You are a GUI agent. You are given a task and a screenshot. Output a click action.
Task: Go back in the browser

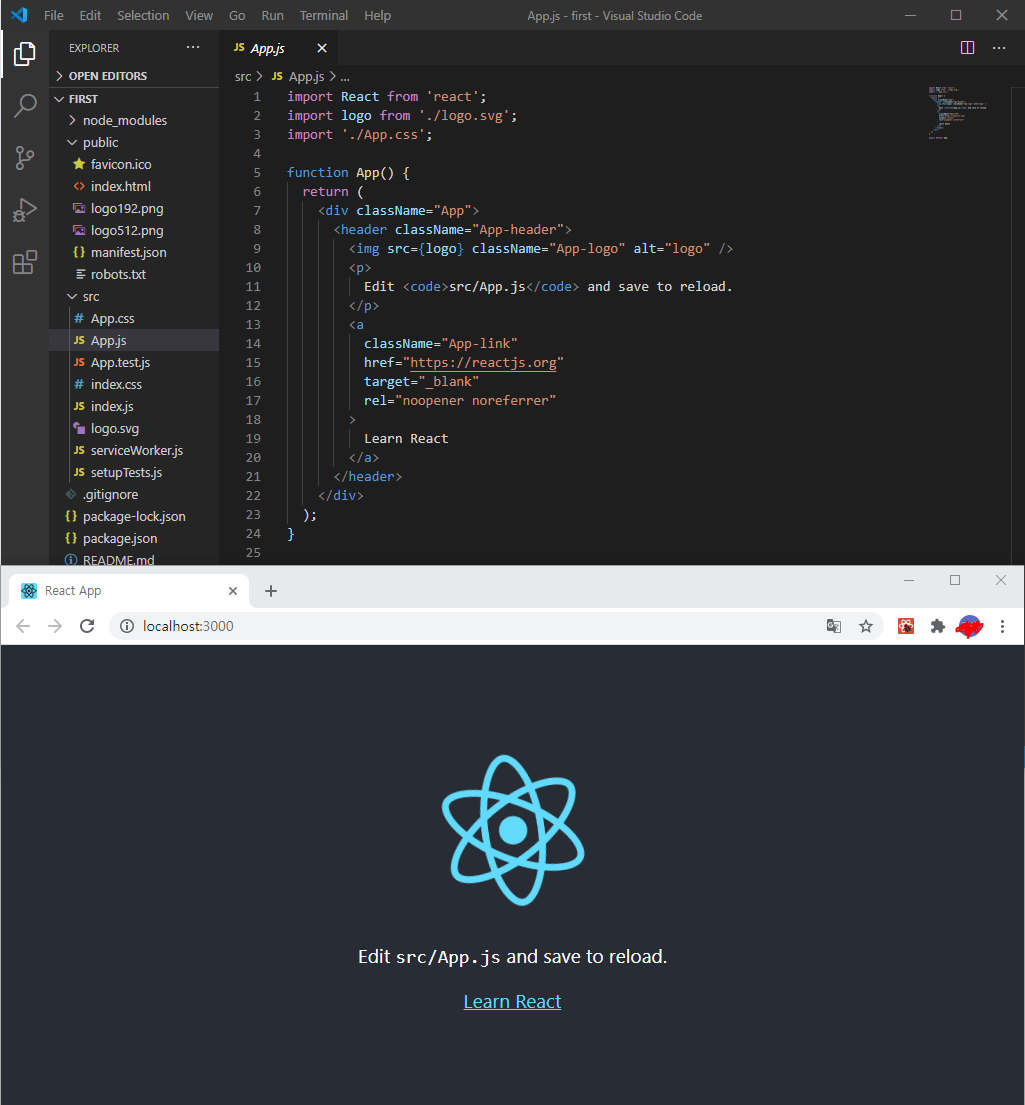pyautogui.click(x=23, y=626)
